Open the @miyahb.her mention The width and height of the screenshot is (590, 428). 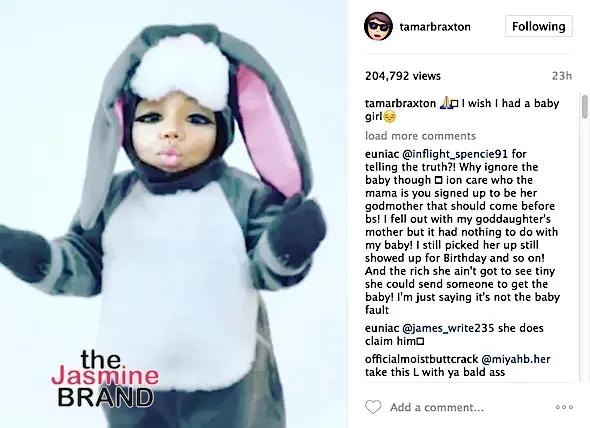pos(516,359)
